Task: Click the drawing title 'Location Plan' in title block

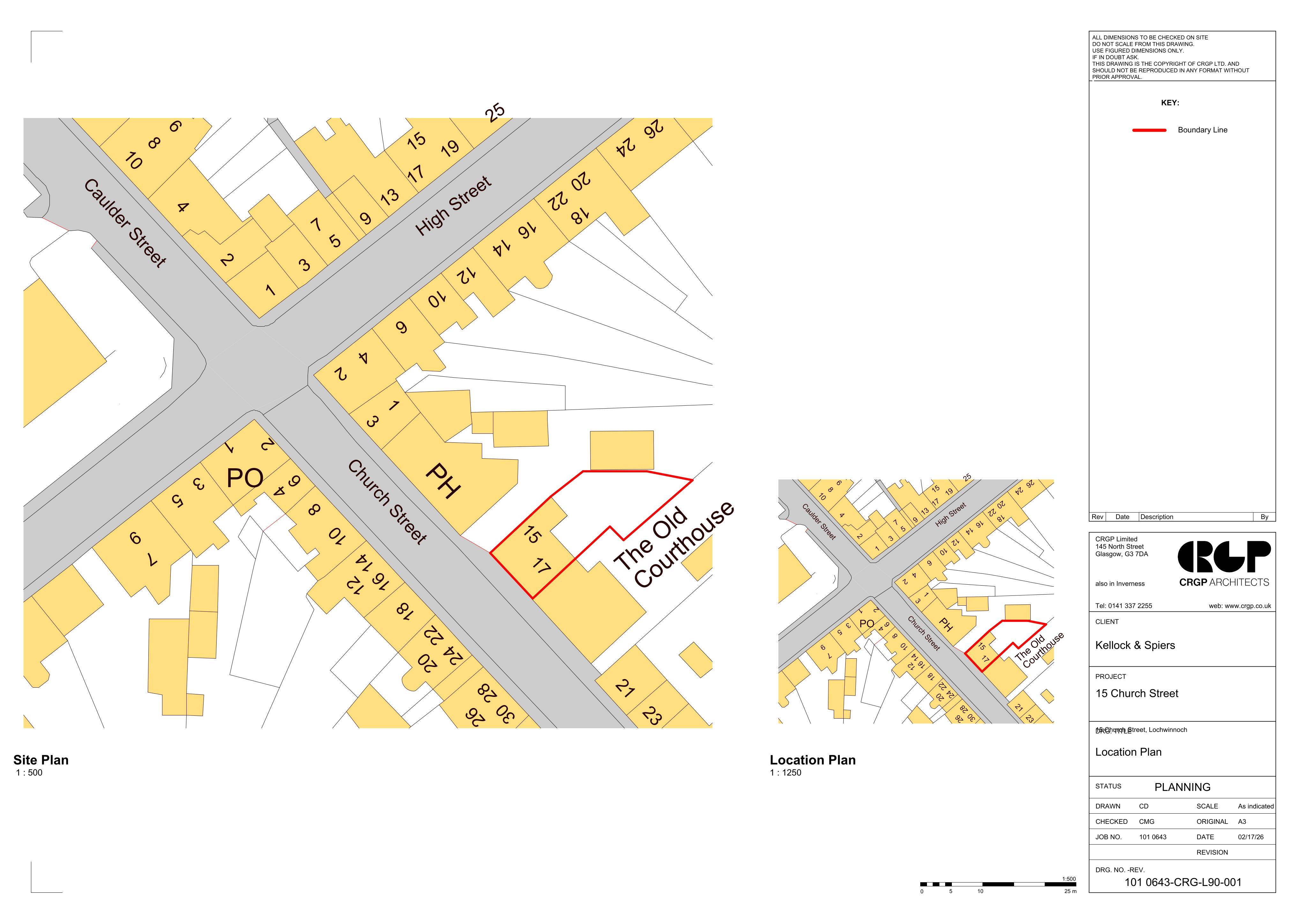Action: [x=1128, y=752]
